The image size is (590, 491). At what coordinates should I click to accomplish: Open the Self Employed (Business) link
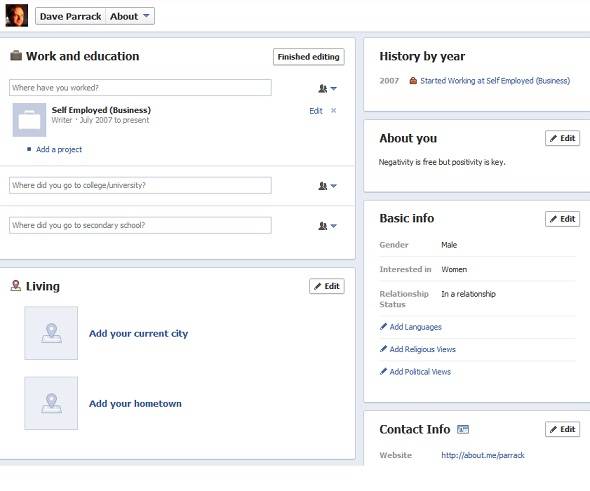(x=101, y=110)
